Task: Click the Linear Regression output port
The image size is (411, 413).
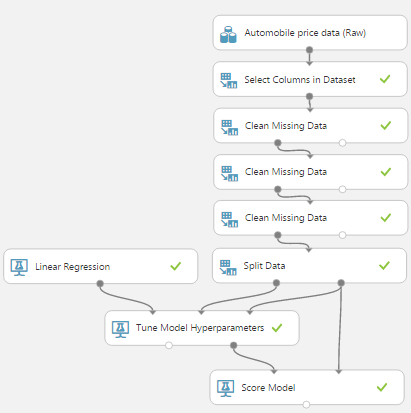Action: (100, 284)
